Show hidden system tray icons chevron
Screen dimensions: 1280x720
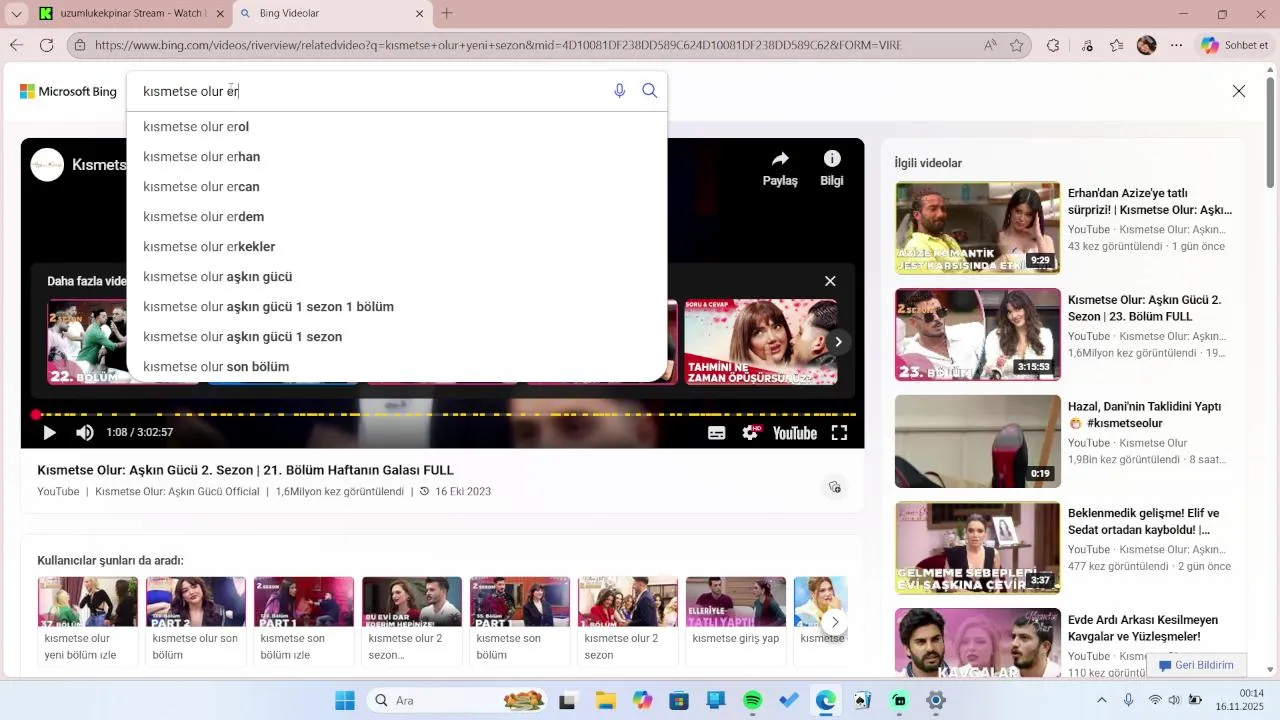(x=1102, y=701)
